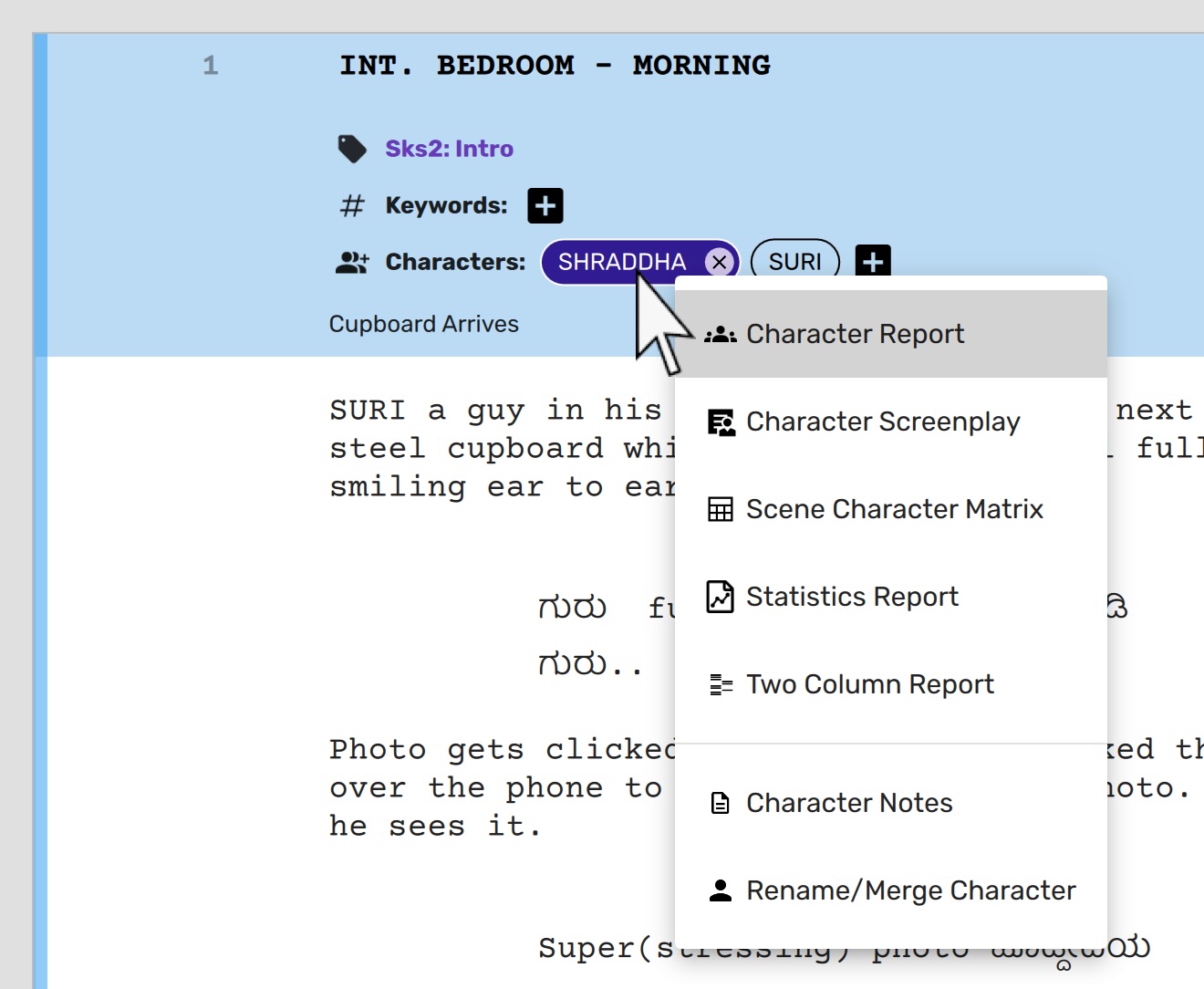Screen dimensions: 1204x989
Task: Toggle the SHRADDHA character chip
Action: 621,263
